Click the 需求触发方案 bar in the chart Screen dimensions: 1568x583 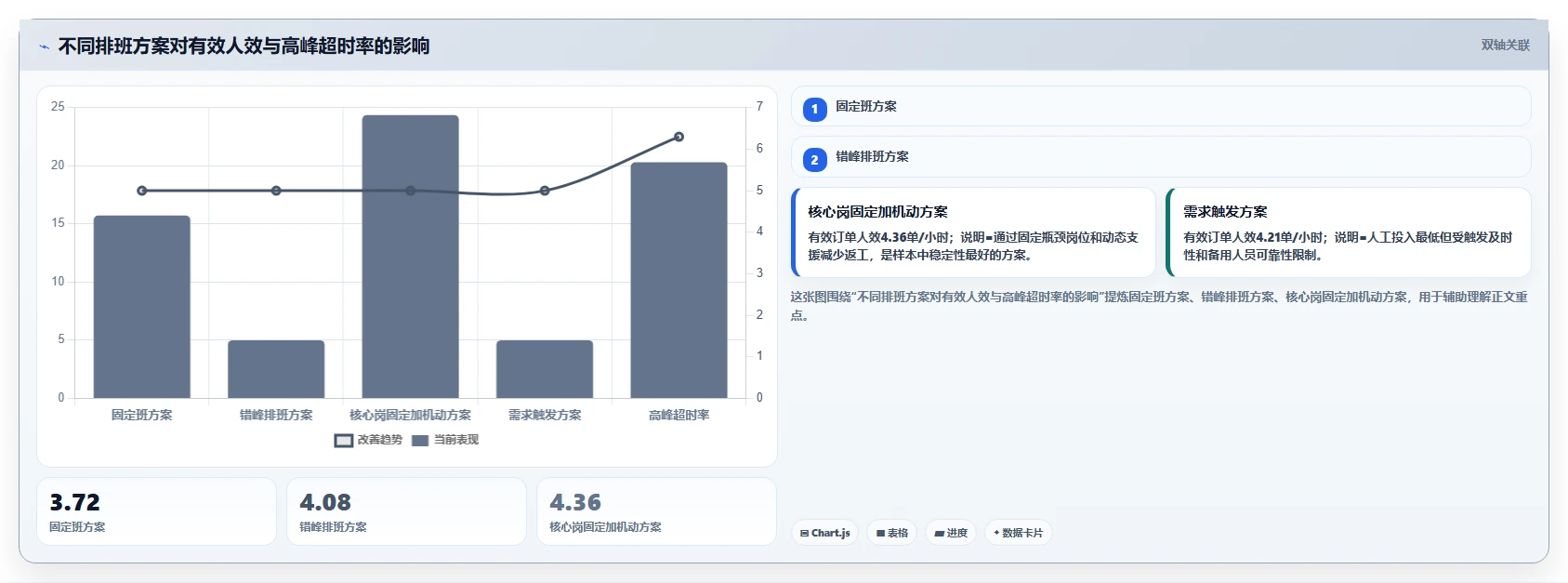[x=545, y=369]
